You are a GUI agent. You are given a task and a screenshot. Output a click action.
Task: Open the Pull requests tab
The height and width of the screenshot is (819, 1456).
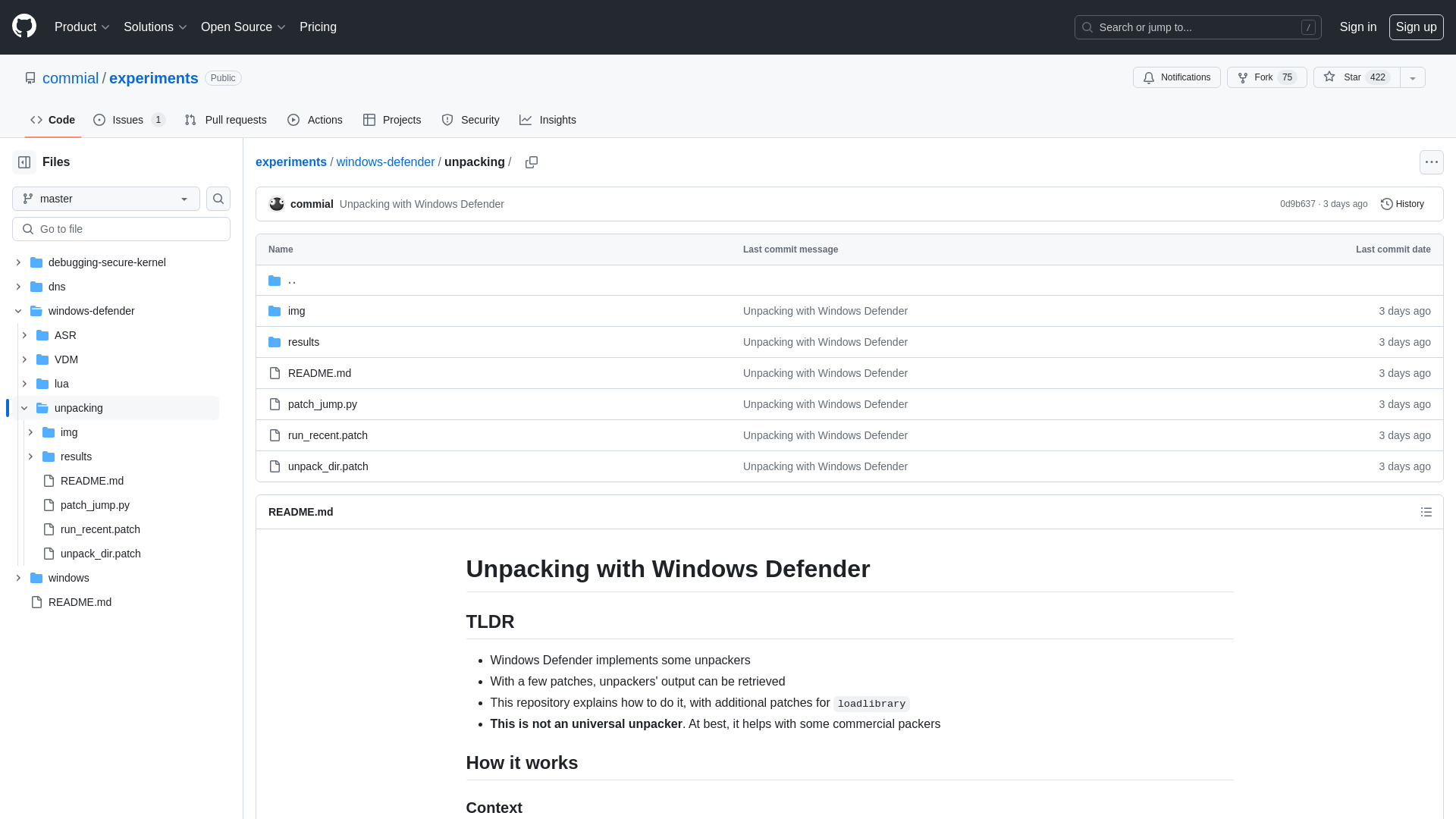225,120
